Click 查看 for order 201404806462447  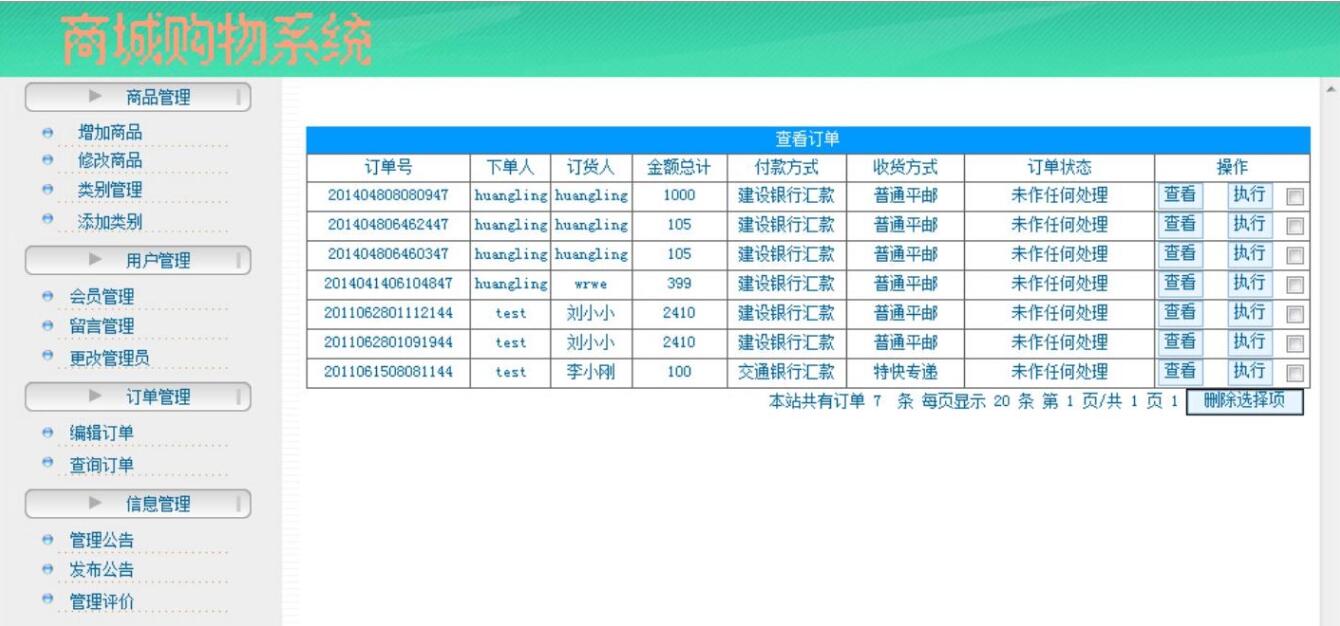click(x=1180, y=223)
